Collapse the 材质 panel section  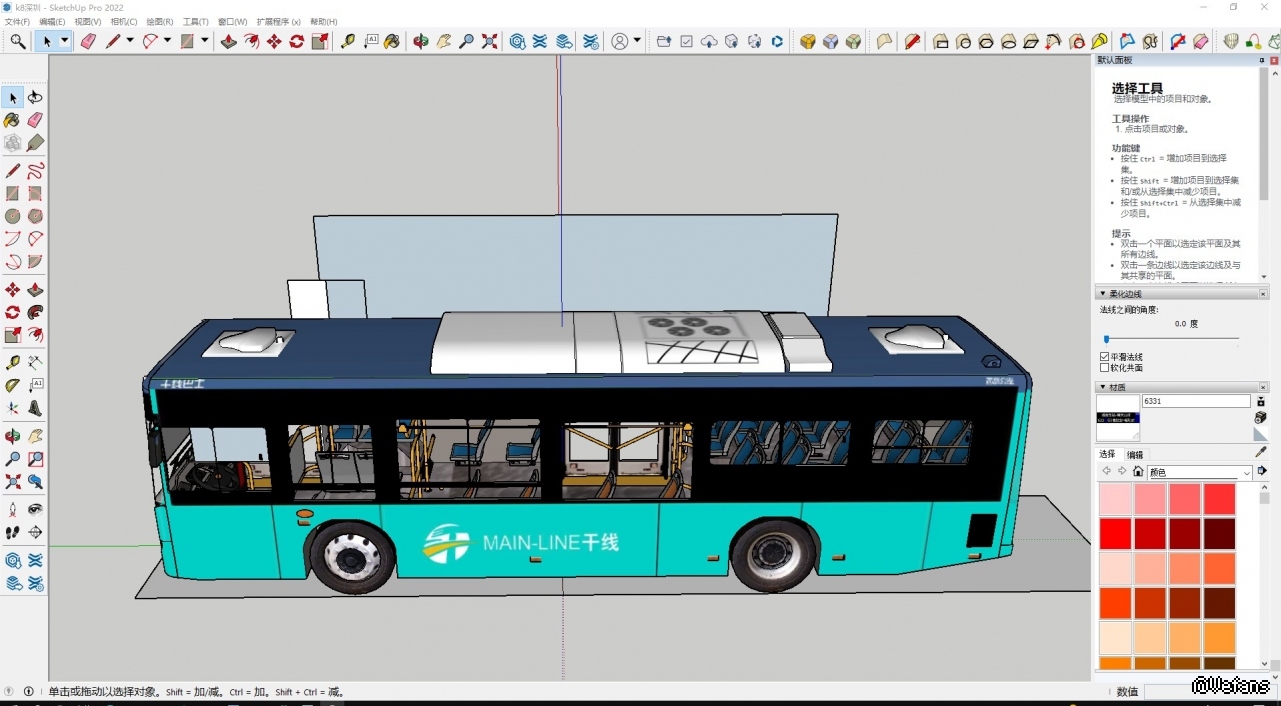point(1104,387)
